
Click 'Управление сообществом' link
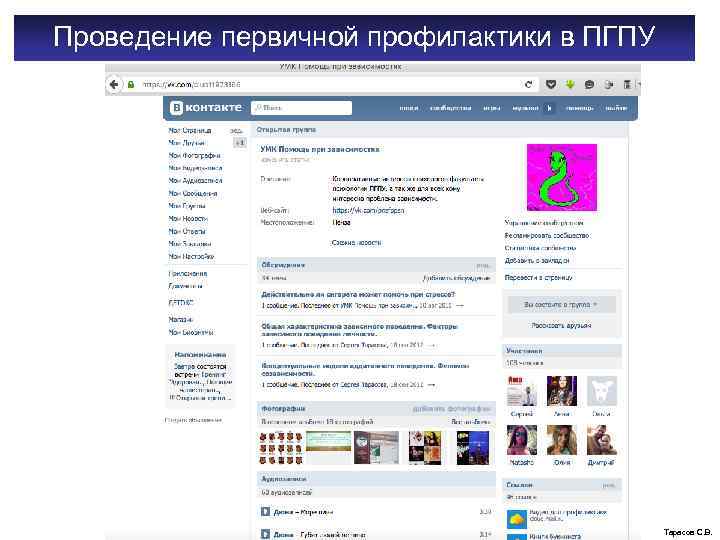544,223
